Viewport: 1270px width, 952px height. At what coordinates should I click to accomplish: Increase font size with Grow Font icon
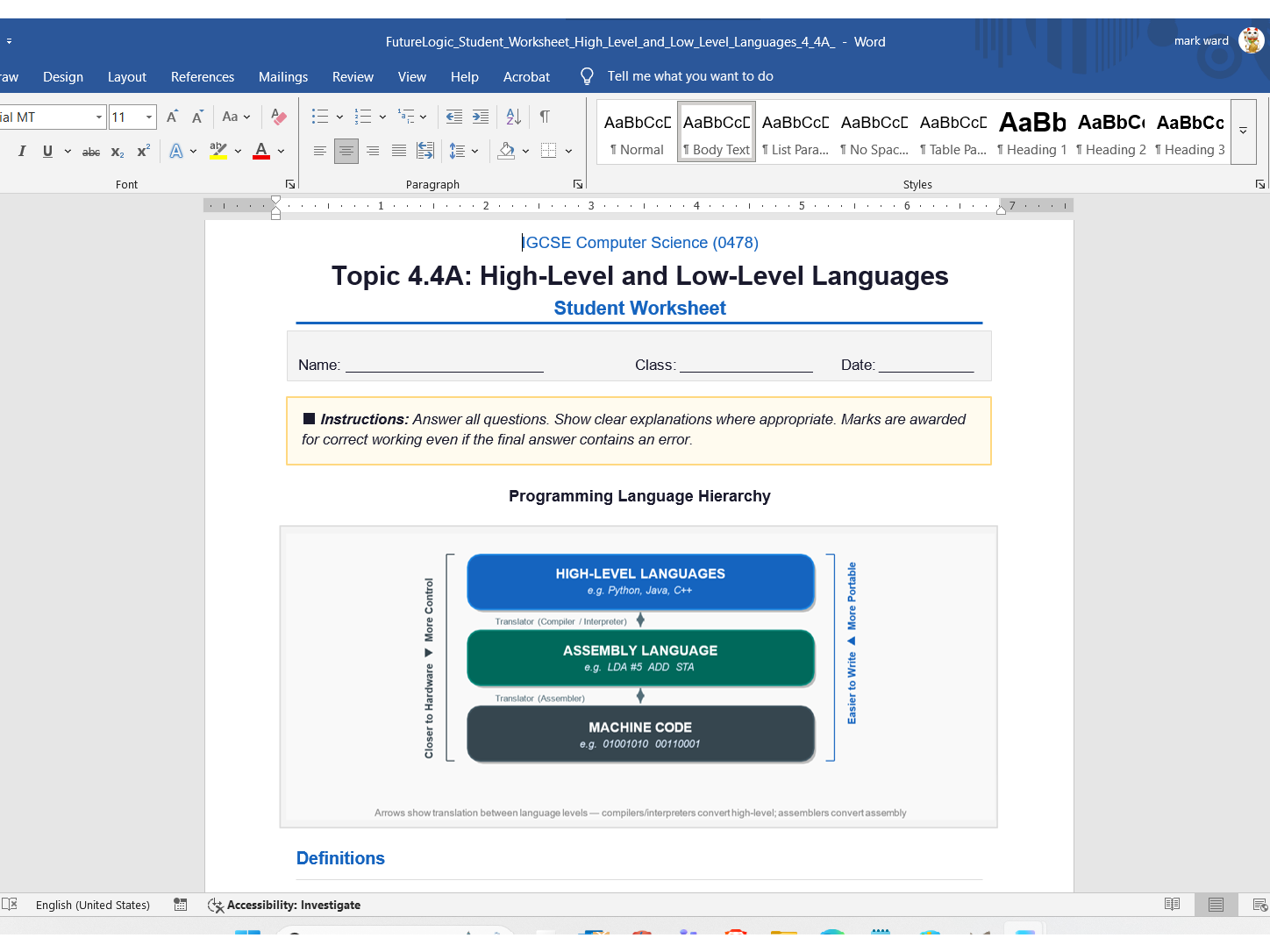point(172,117)
